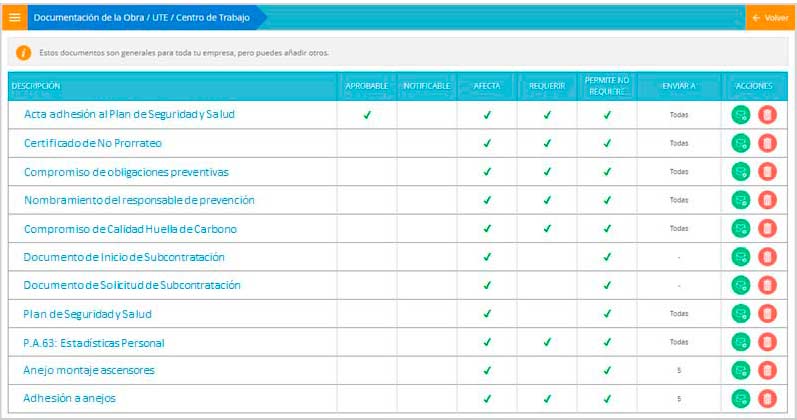Toggle Afecta check for Certificado de No Prorrateo
Image resolution: width=797 pixels, height=420 pixels.
click(x=487, y=143)
